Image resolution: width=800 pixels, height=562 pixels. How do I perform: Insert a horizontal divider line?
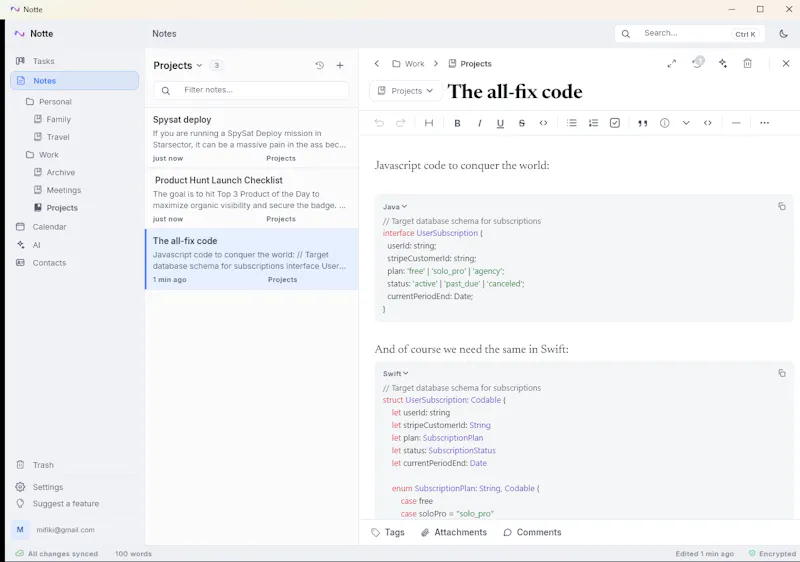[x=736, y=123]
